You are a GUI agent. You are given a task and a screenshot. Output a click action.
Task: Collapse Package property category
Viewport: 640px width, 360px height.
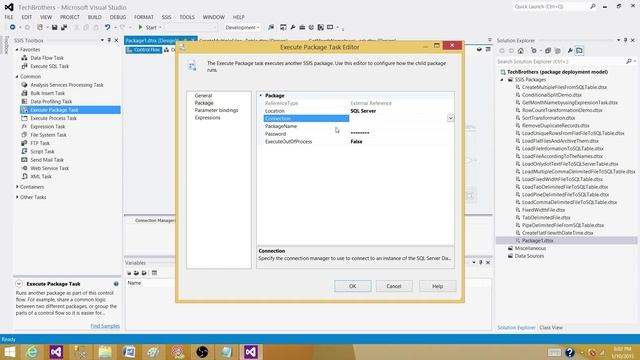click(x=261, y=95)
